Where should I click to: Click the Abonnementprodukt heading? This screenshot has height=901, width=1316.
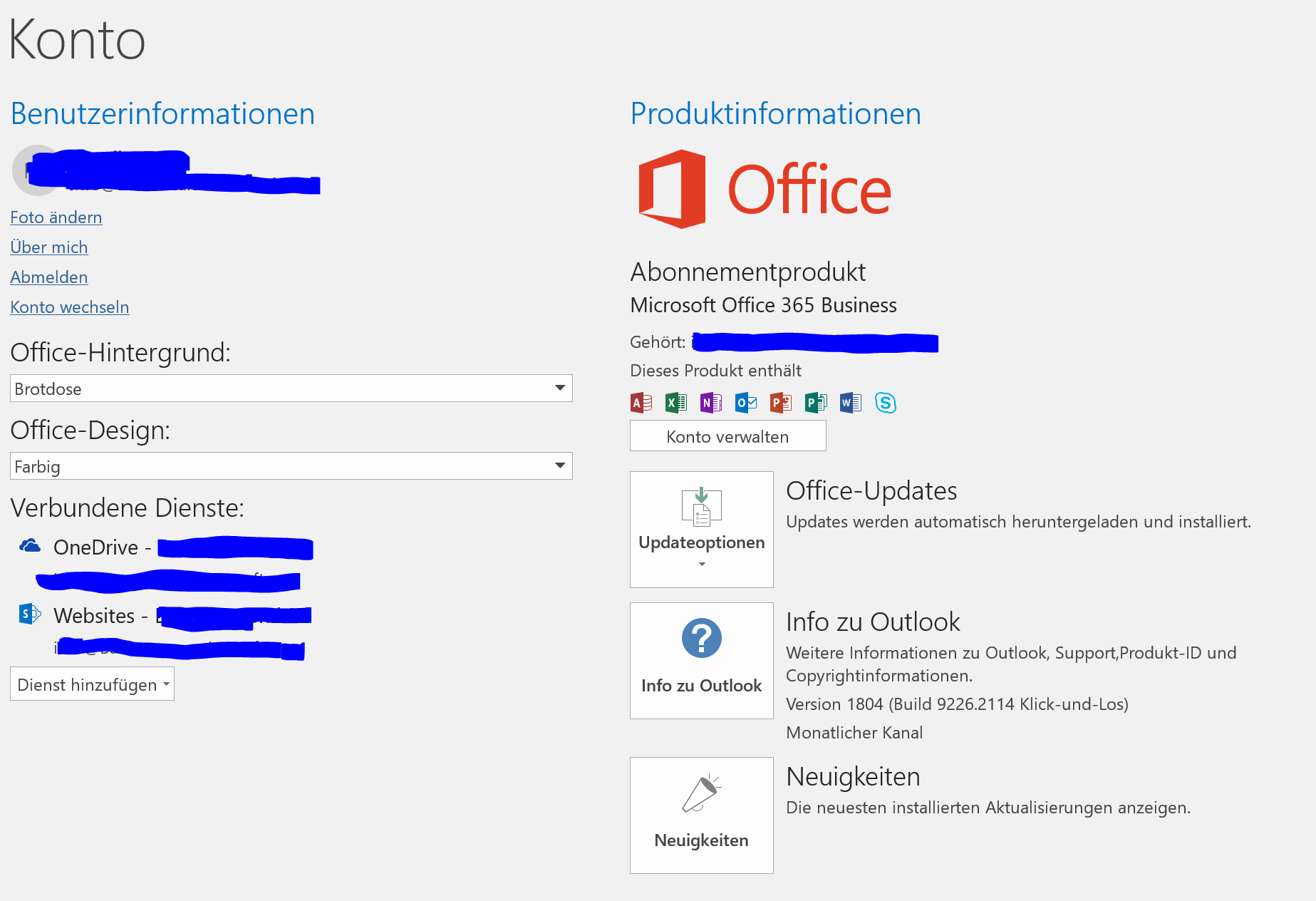(x=748, y=272)
